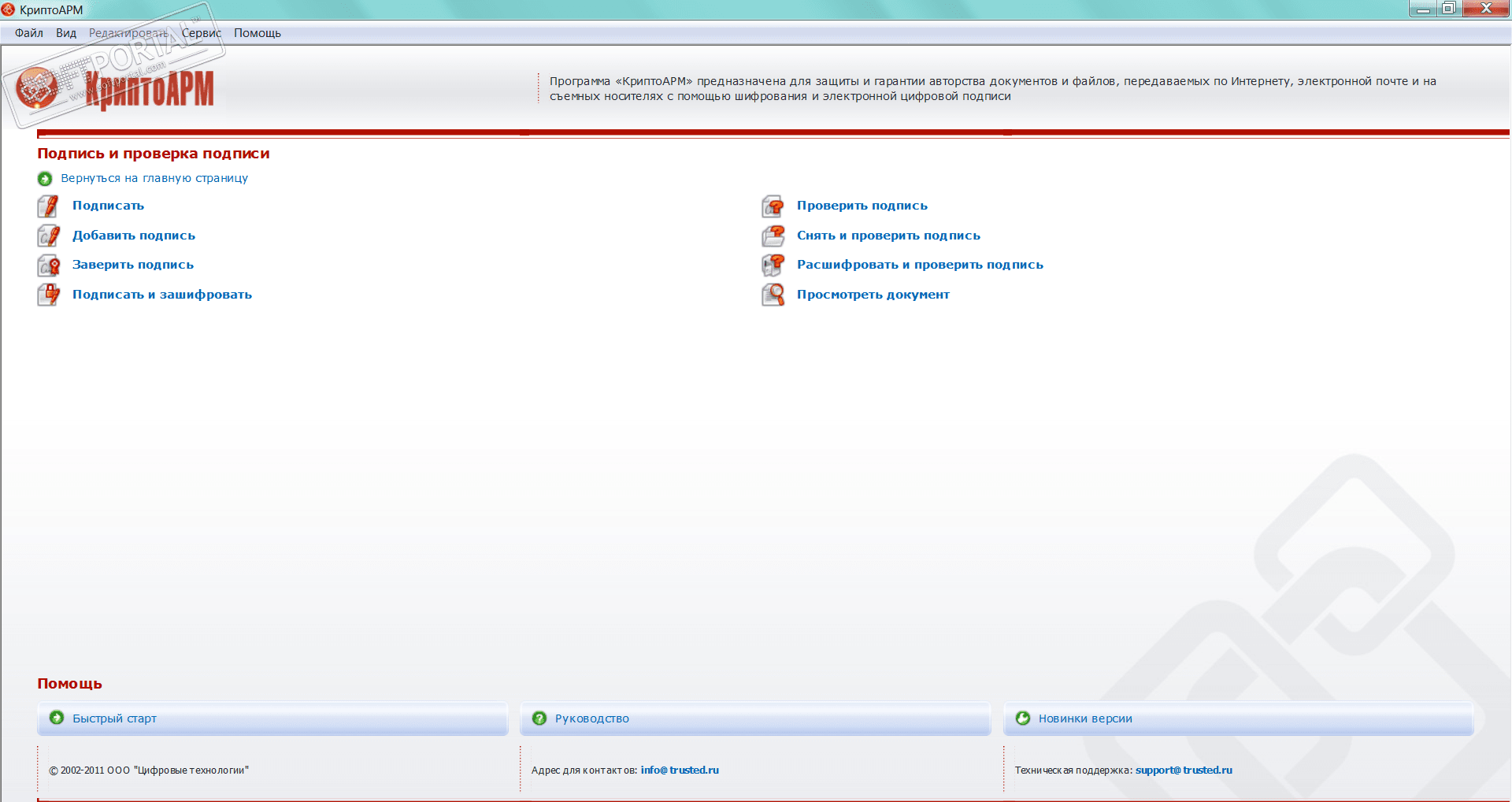Click the green icon in Новинки версии
The height and width of the screenshot is (802, 1512).
tap(1023, 718)
